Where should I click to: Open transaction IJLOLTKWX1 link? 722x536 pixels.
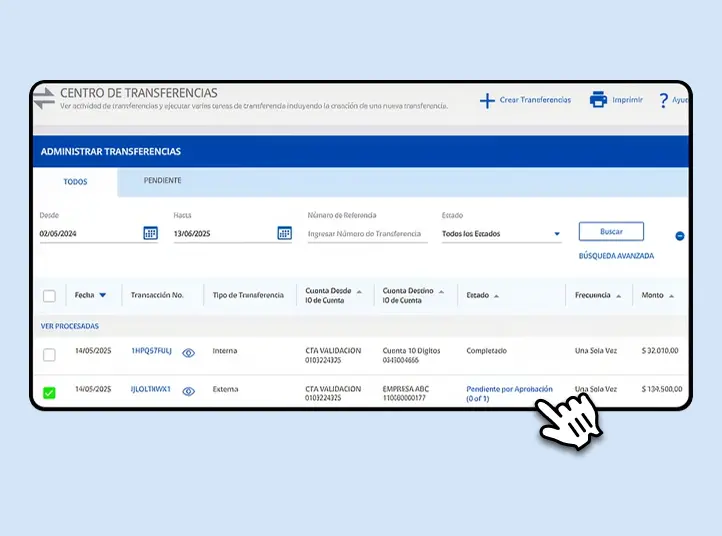[151, 389]
